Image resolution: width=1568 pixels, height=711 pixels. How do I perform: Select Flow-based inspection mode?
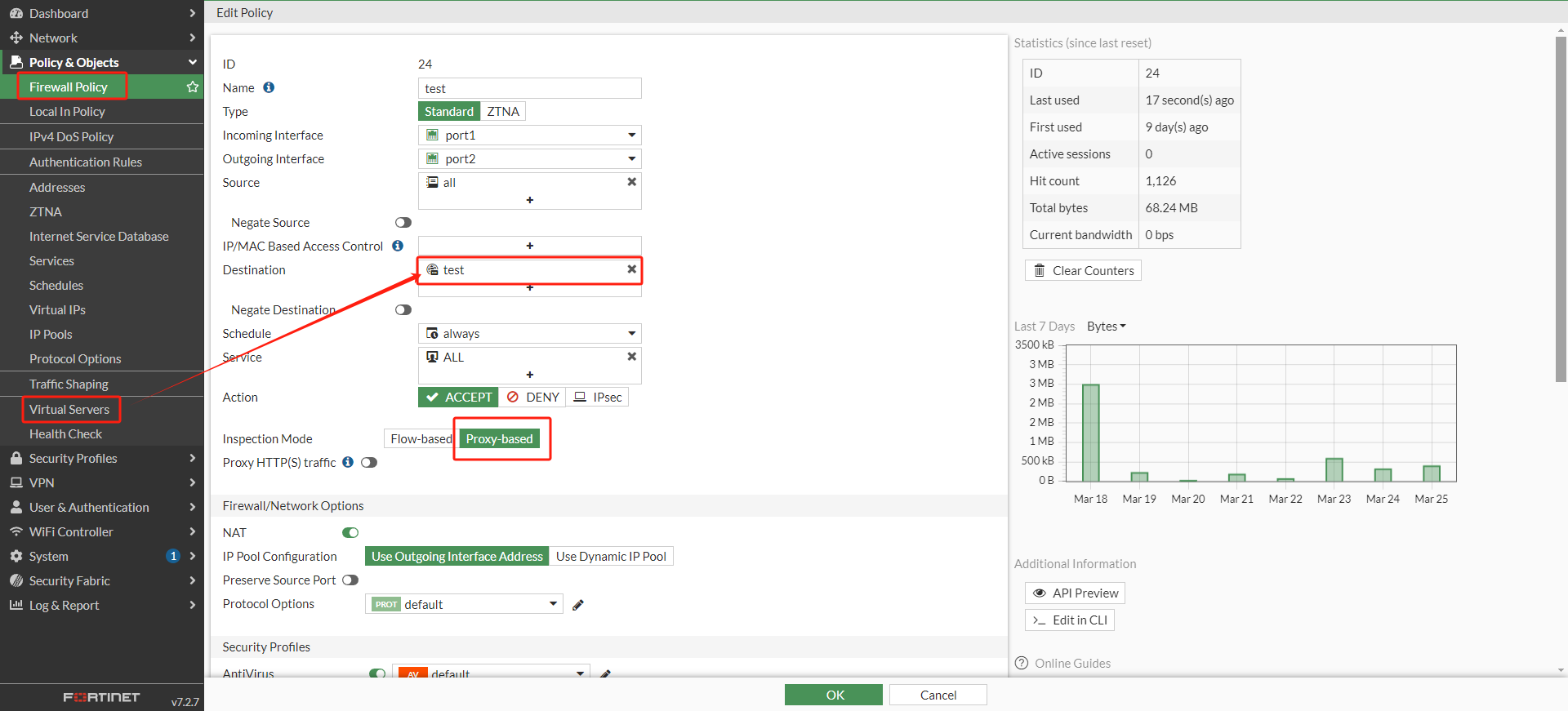421,439
